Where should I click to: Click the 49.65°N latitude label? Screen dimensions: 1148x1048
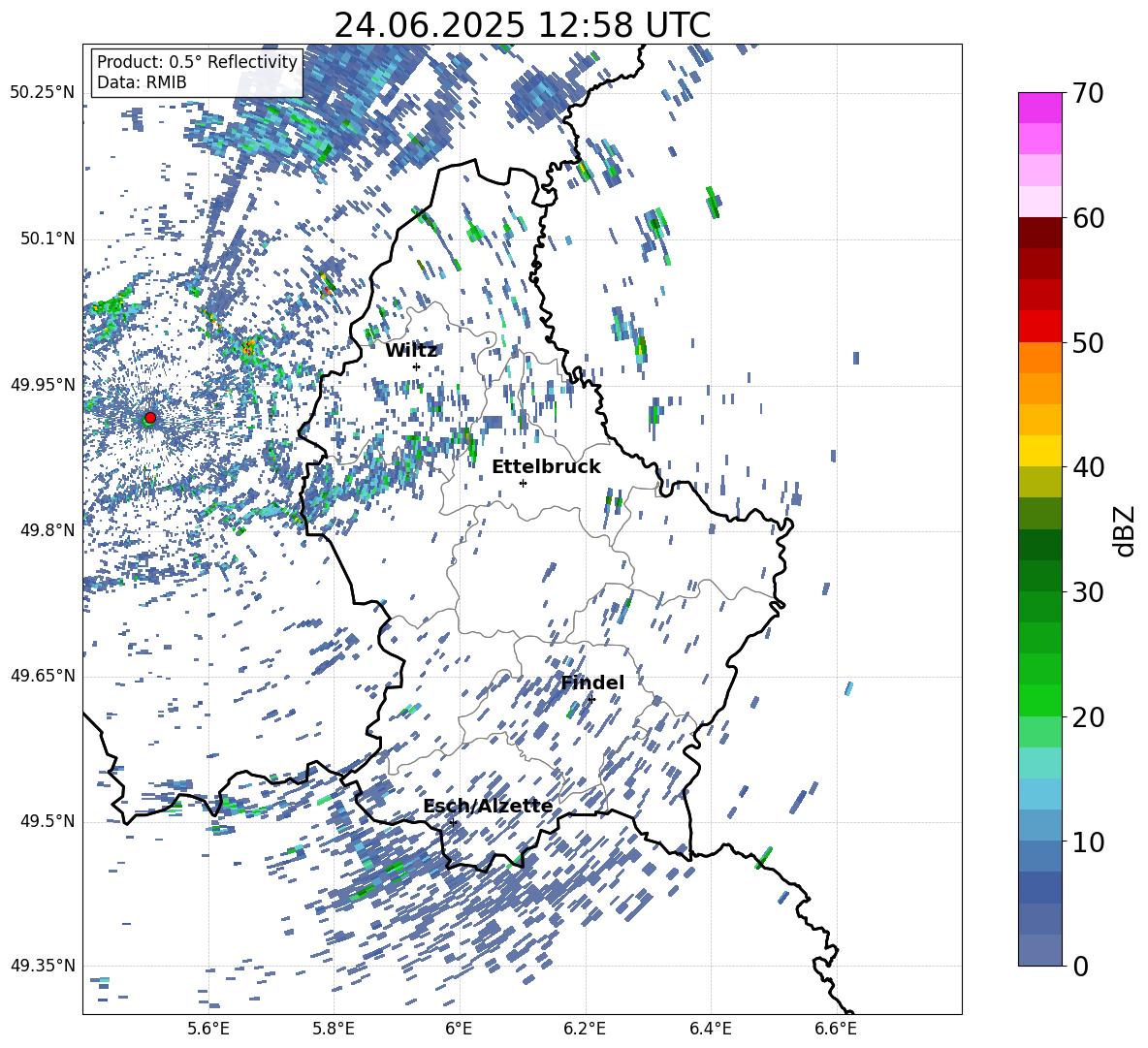point(43,676)
